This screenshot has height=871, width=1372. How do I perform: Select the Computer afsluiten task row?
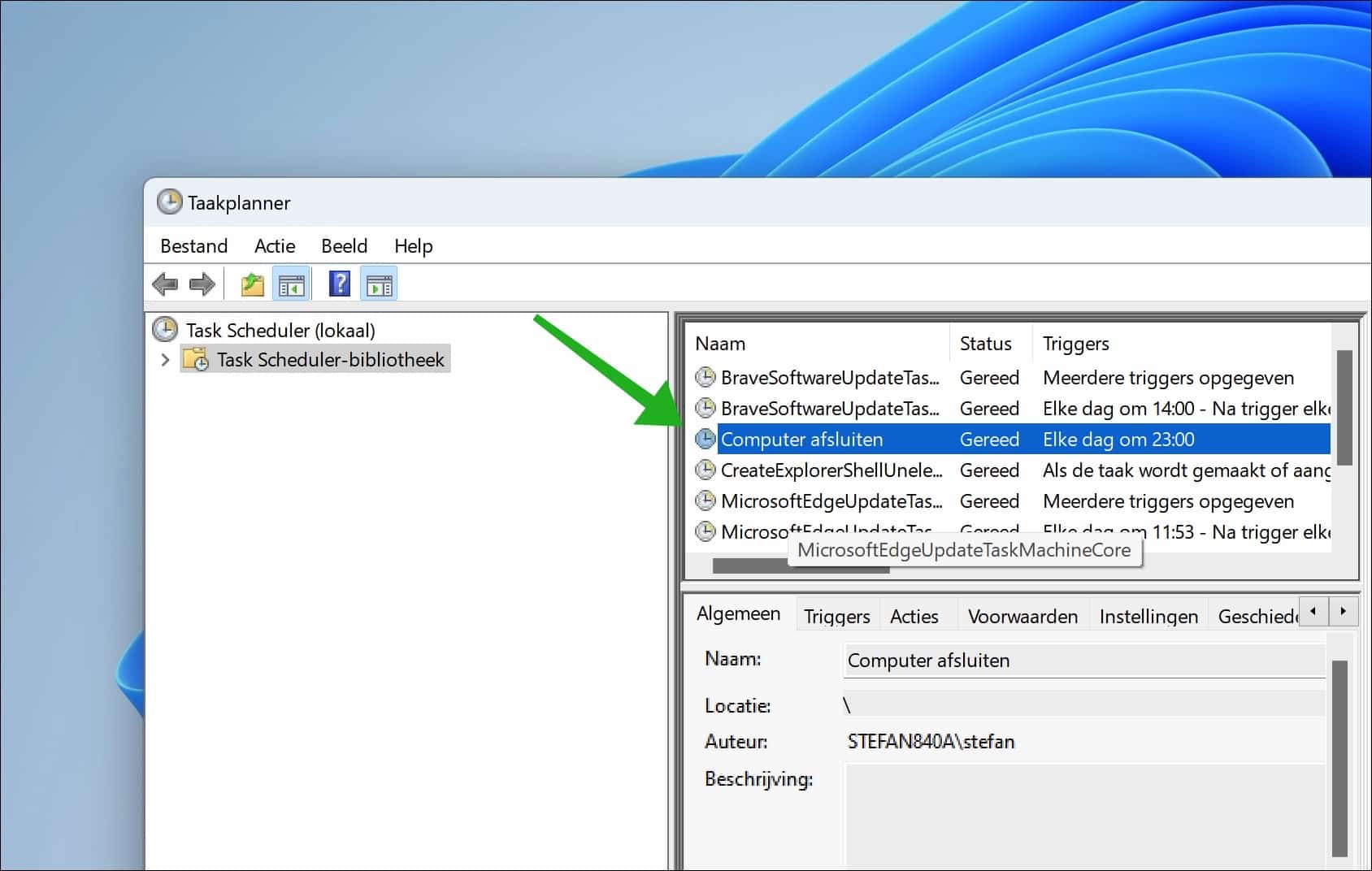coord(803,439)
